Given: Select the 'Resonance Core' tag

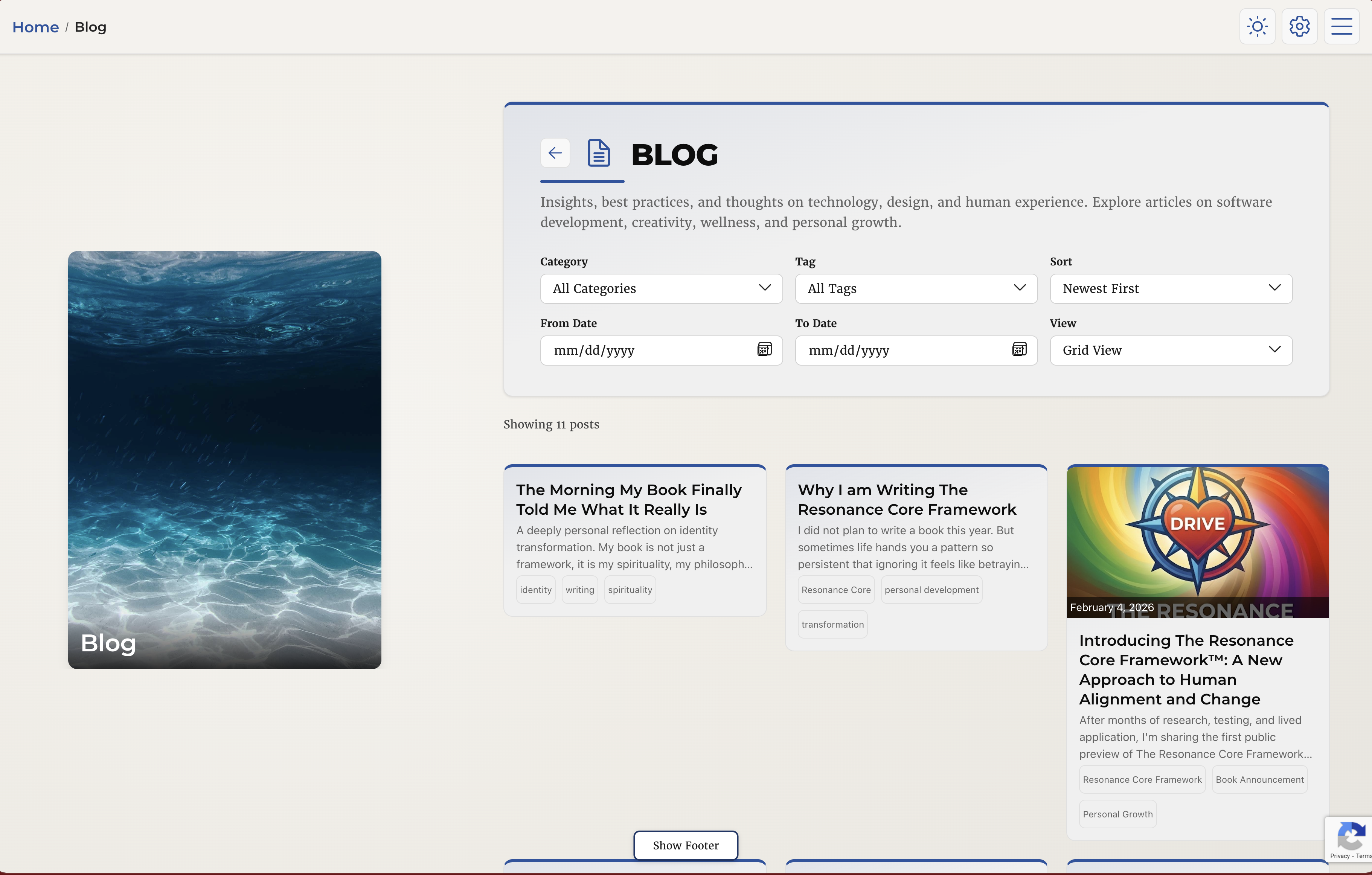Looking at the screenshot, I should [836, 590].
